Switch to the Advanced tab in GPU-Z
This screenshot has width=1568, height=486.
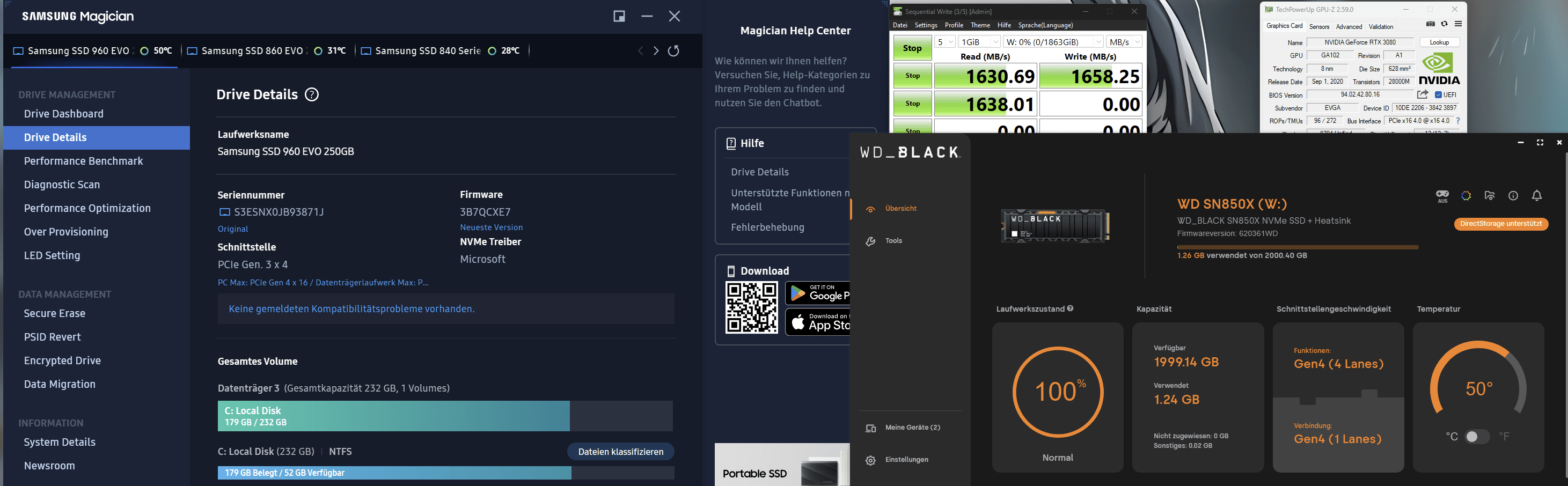[1349, 27]
